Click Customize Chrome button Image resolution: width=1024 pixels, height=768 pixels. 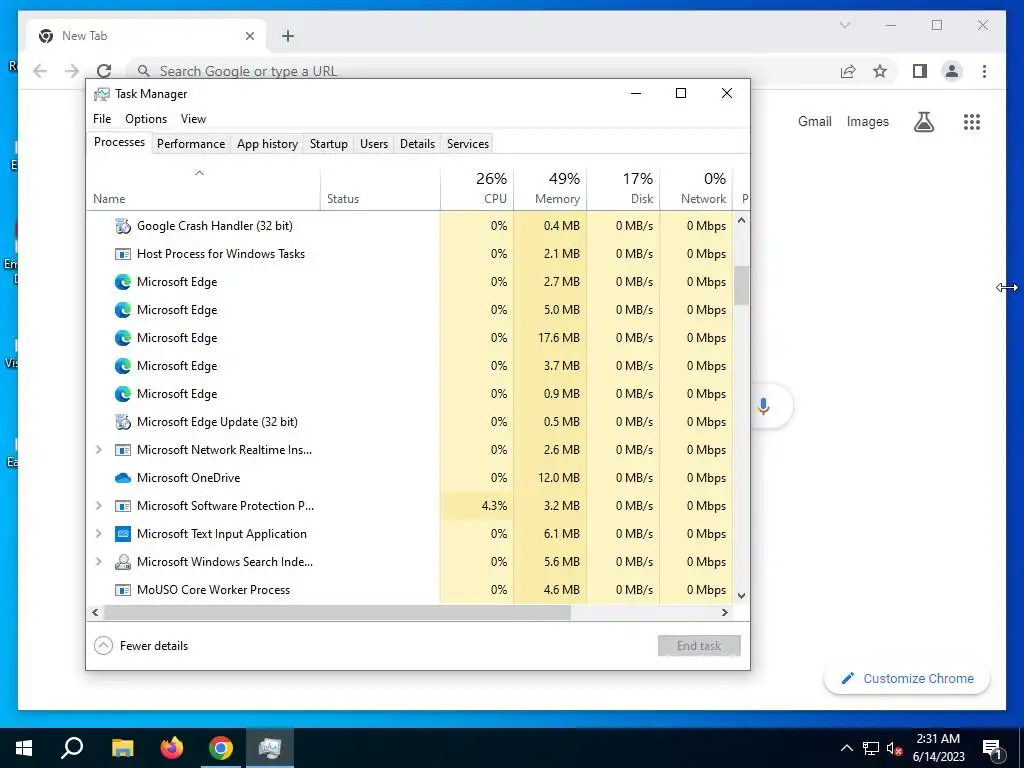(907, 679)
